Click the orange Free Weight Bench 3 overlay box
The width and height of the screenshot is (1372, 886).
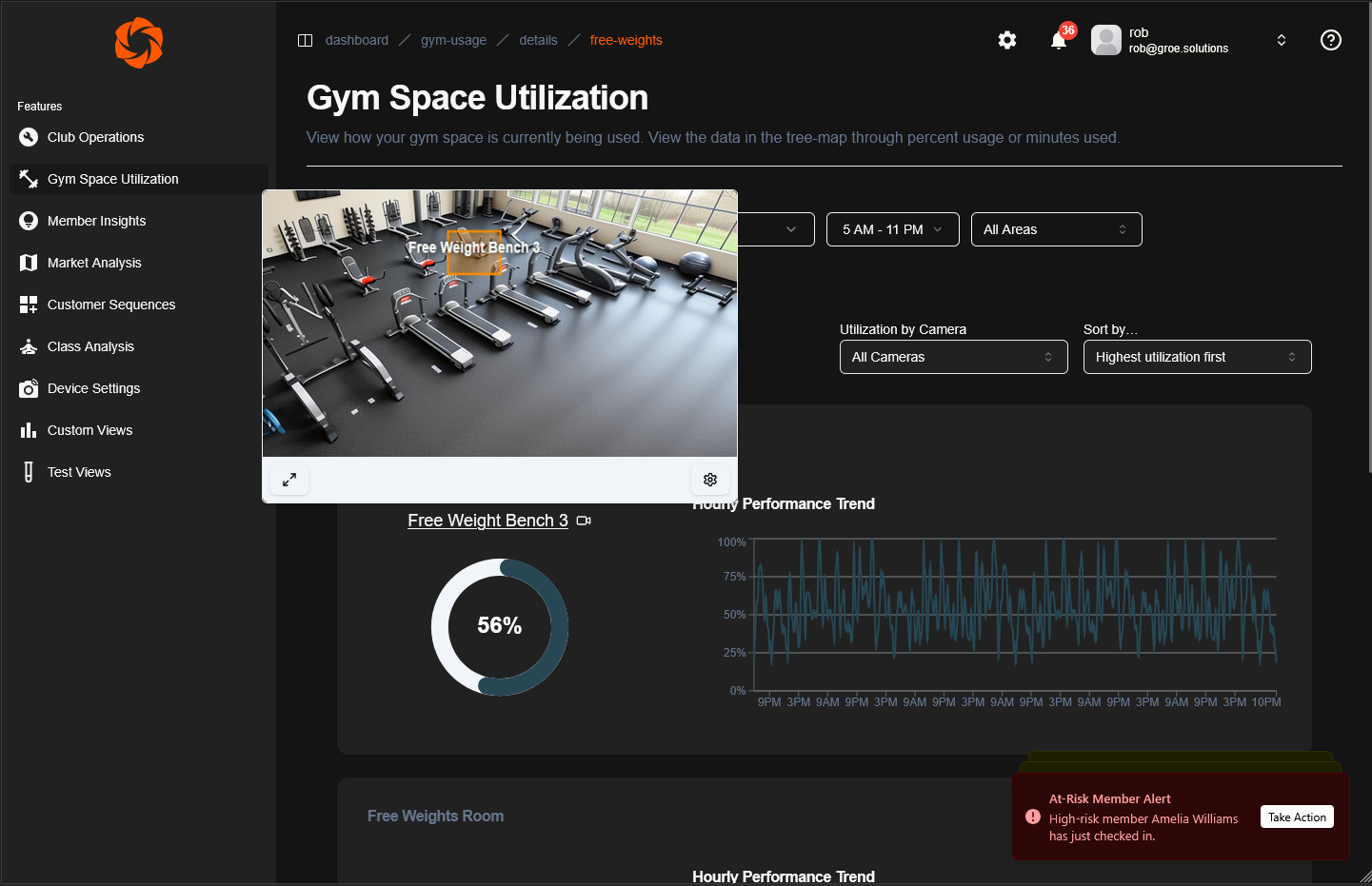coord(474,253)
